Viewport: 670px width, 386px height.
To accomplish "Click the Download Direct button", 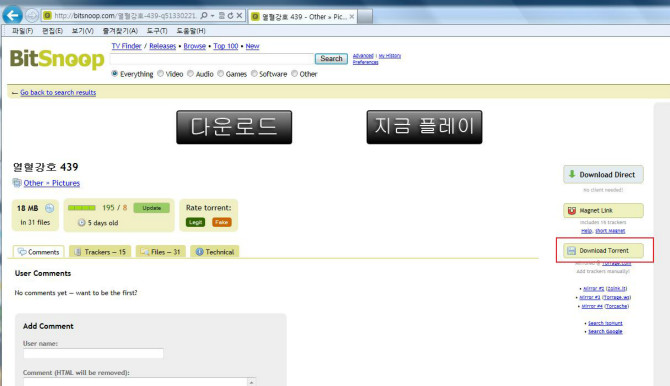I will pos(603,174).
